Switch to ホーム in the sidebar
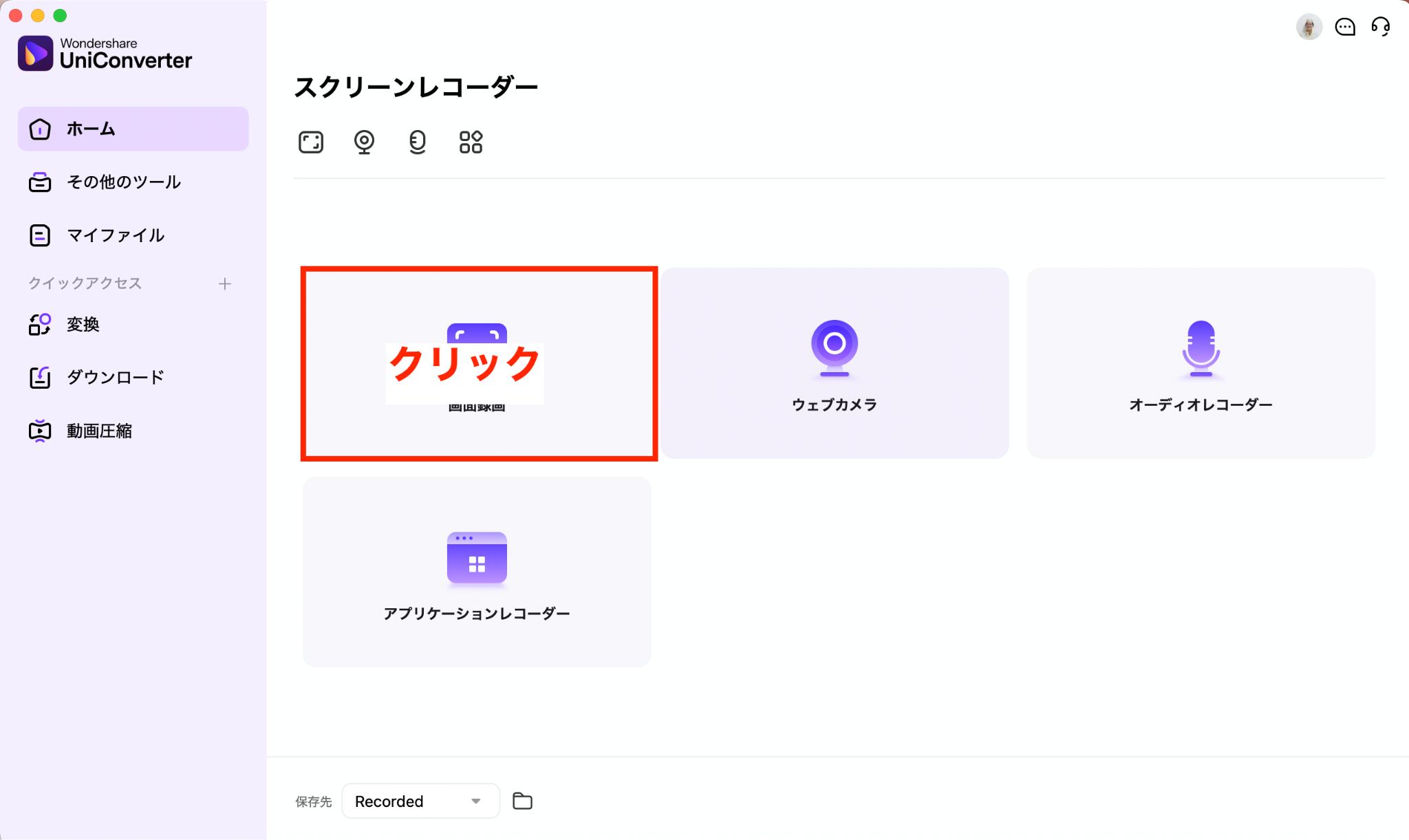This screenshot has width=1409, height=840. [x=90, y=128]
